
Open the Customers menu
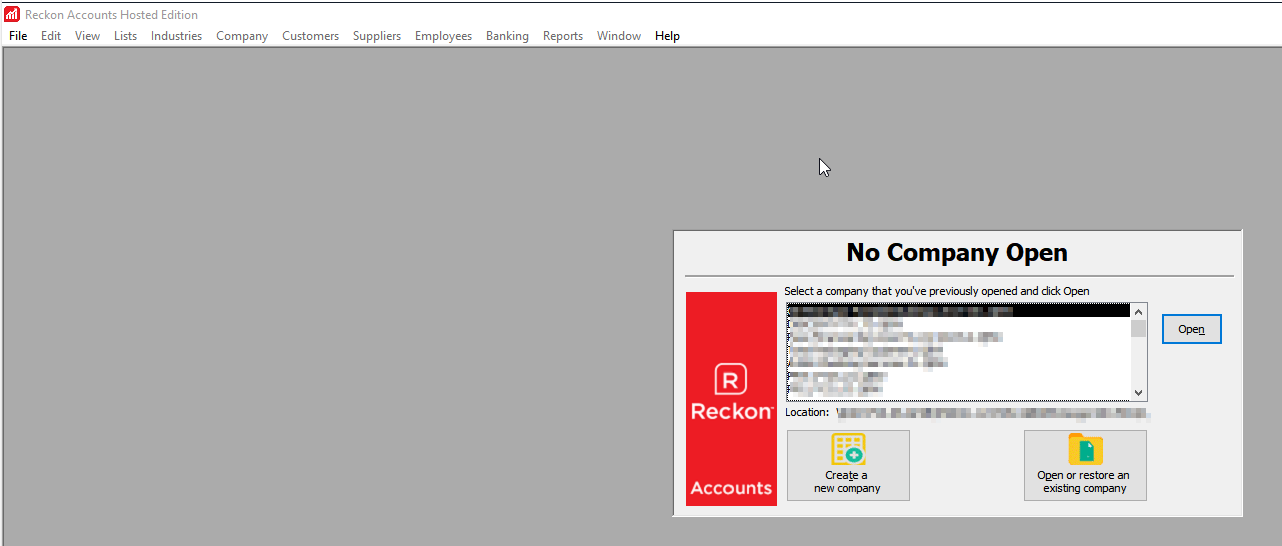click(x=311, y=36)
